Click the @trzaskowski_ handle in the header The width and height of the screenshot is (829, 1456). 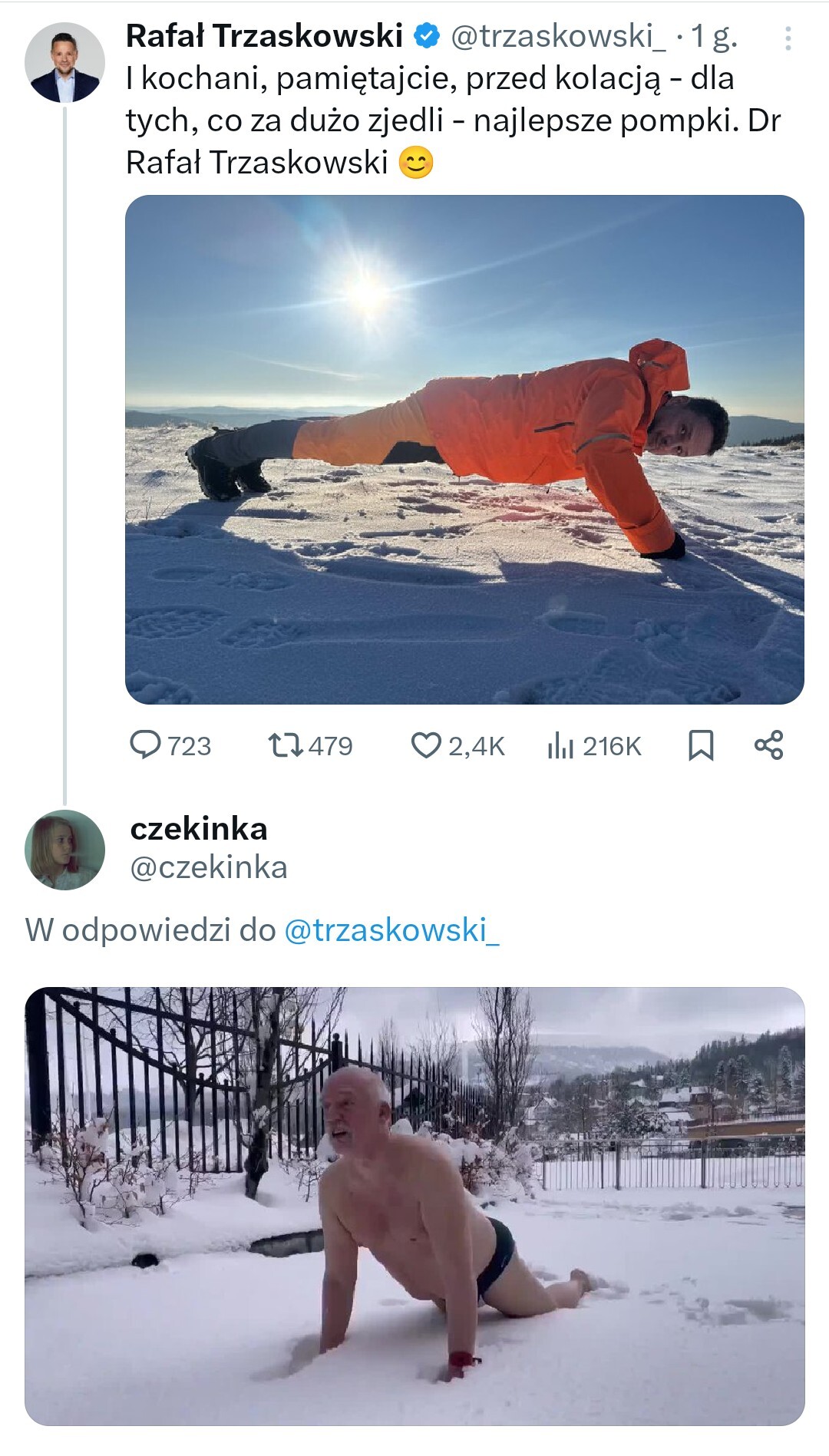[559, 36]
